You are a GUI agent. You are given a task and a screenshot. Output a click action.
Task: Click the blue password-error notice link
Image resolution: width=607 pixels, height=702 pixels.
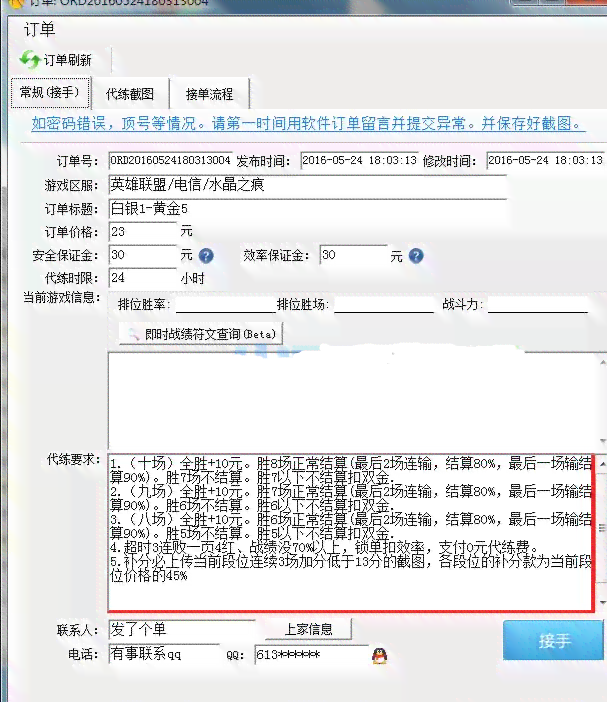[x=308, y=123]
